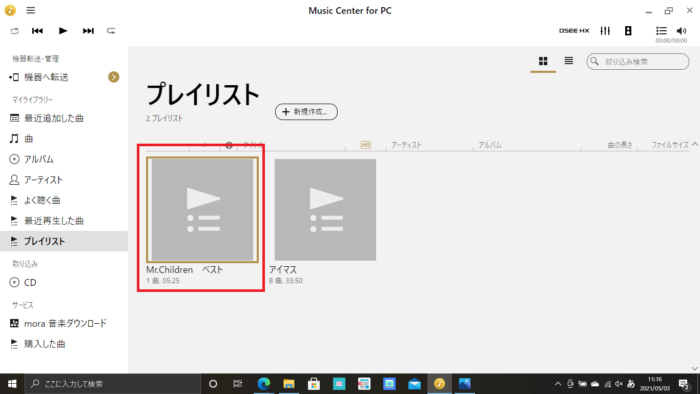Select プレイリスト in sidebar

pos(64,241)
